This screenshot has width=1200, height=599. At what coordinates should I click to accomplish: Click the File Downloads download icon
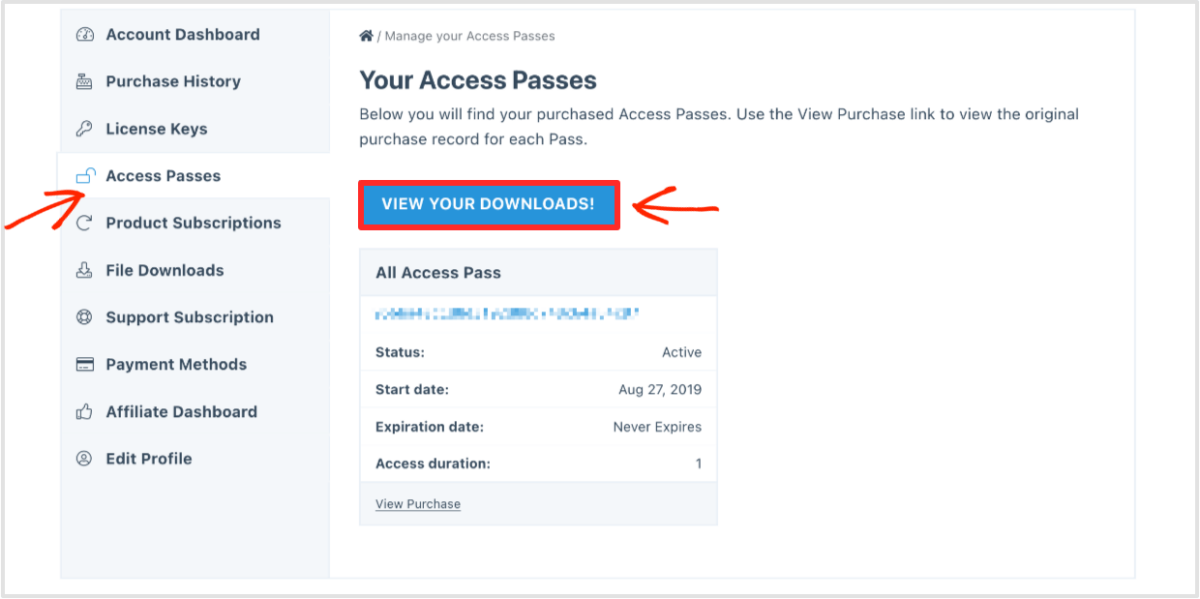[x=85, y=270]
